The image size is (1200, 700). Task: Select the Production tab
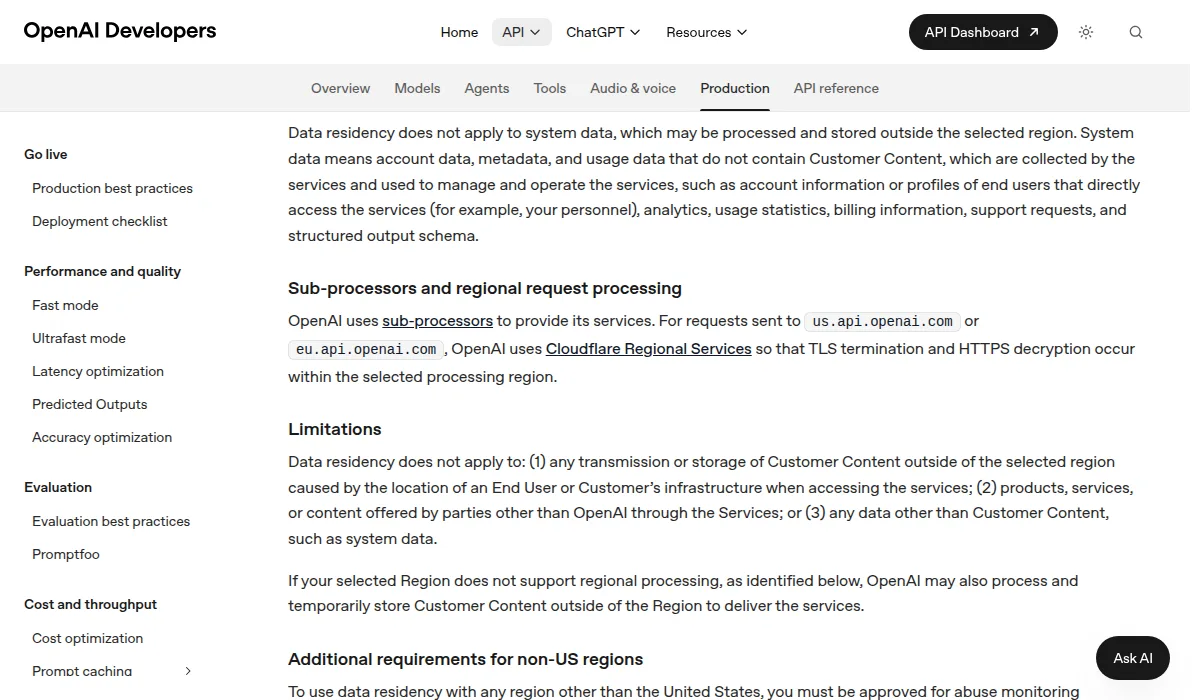pos(735,88)
